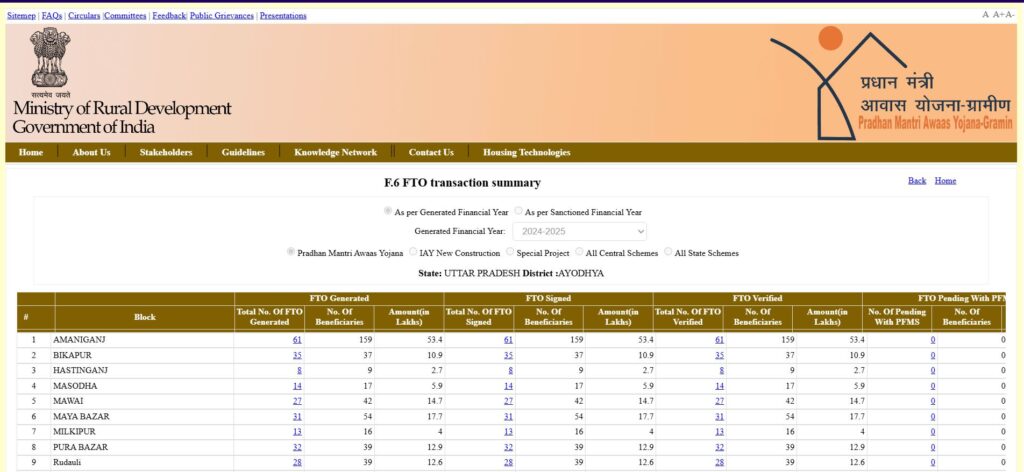Open MILKIPUR FTO Generated count 13
This screenshot has height=472, width=1024.
tap(297, 432)
